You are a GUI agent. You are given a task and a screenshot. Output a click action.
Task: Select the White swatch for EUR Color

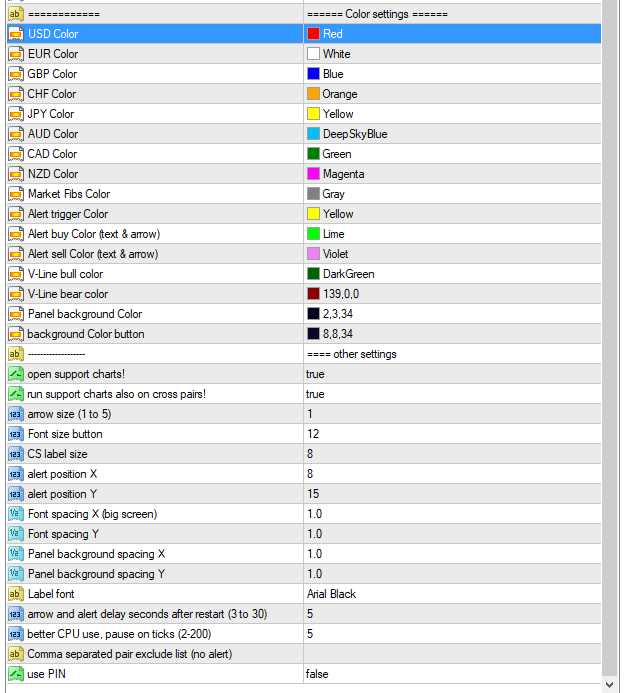(x=313, y=53)
